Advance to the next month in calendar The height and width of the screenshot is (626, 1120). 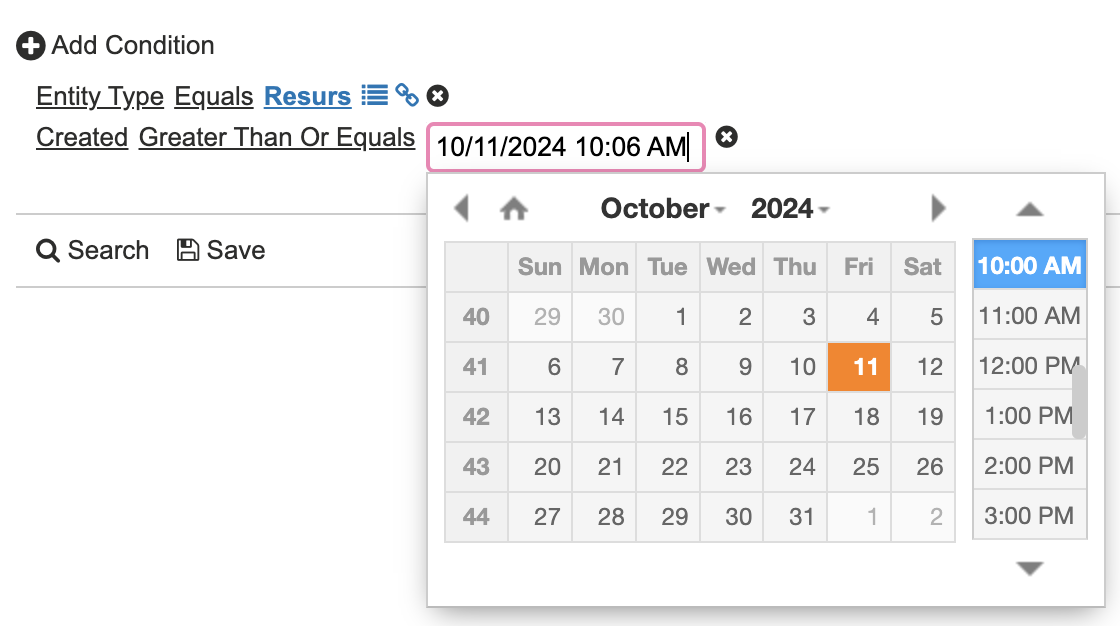938,208
